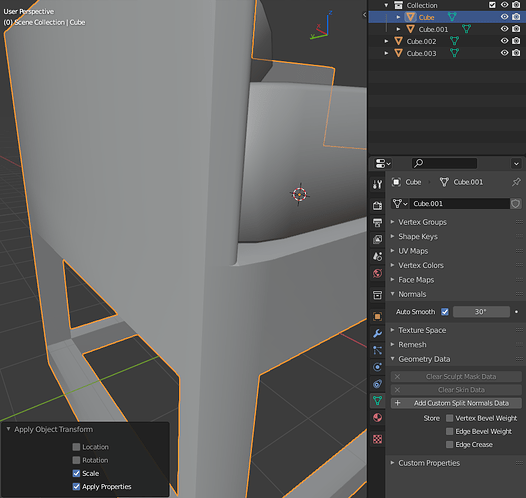The image size is (526, 498).
Task: Open the Render properties tab
Action: 377,205
